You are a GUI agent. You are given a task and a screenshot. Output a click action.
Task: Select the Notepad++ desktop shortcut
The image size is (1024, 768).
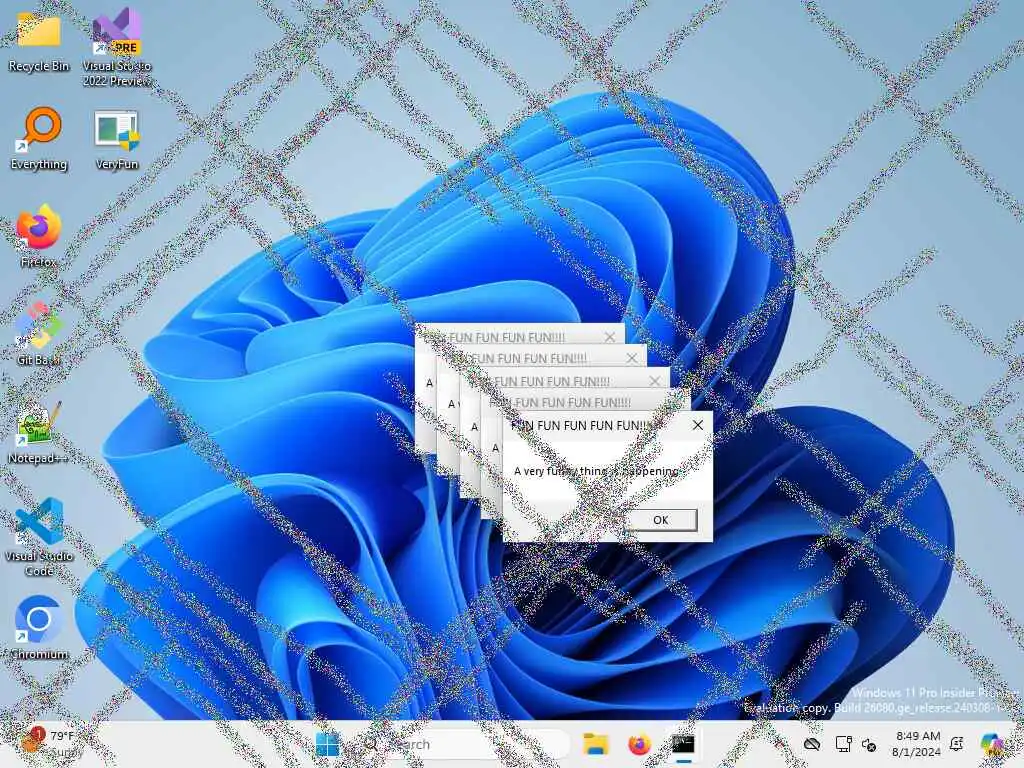click(x=39, y=432)
